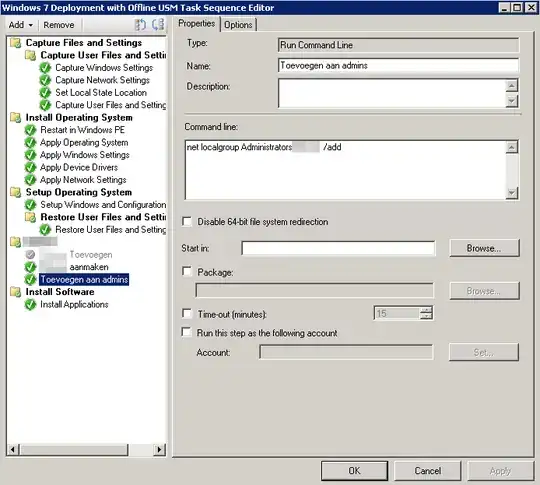Click the Start in text field
The width and height of the screenshot is (540, 485).
coord(338,248)
